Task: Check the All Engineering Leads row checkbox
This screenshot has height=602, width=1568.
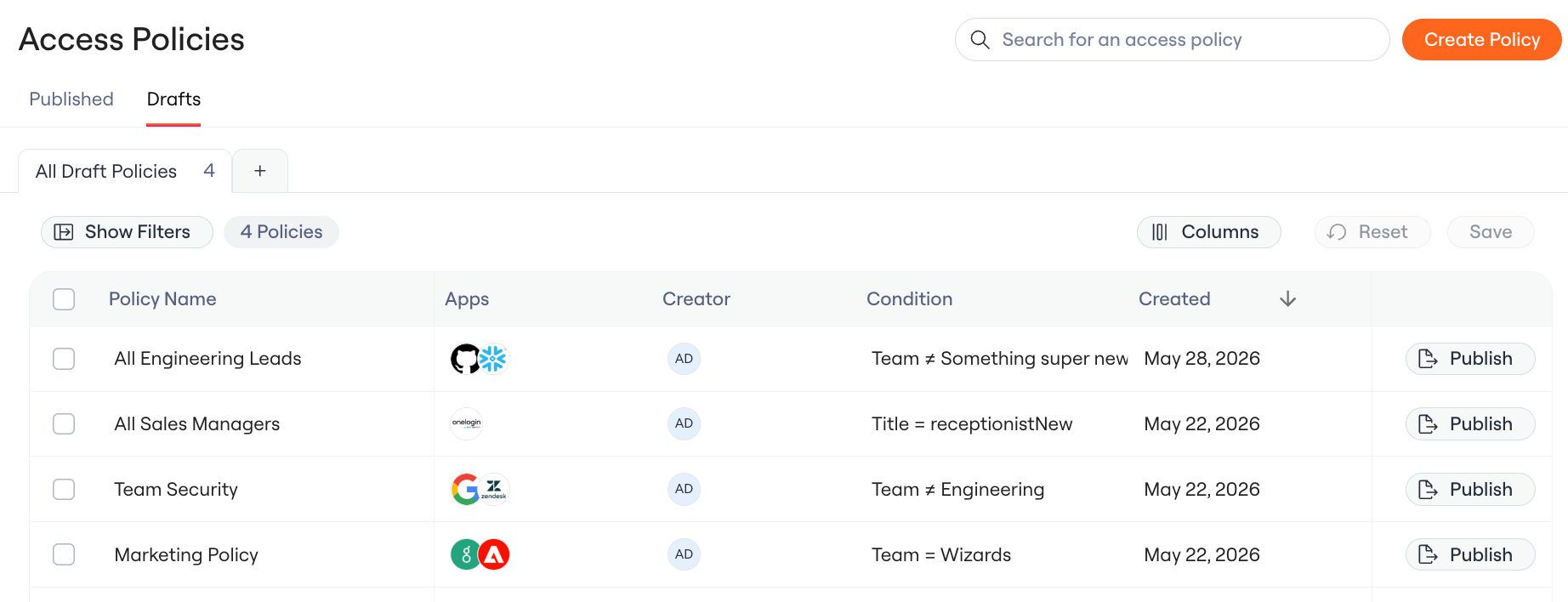Action: [x=64, y=359]
